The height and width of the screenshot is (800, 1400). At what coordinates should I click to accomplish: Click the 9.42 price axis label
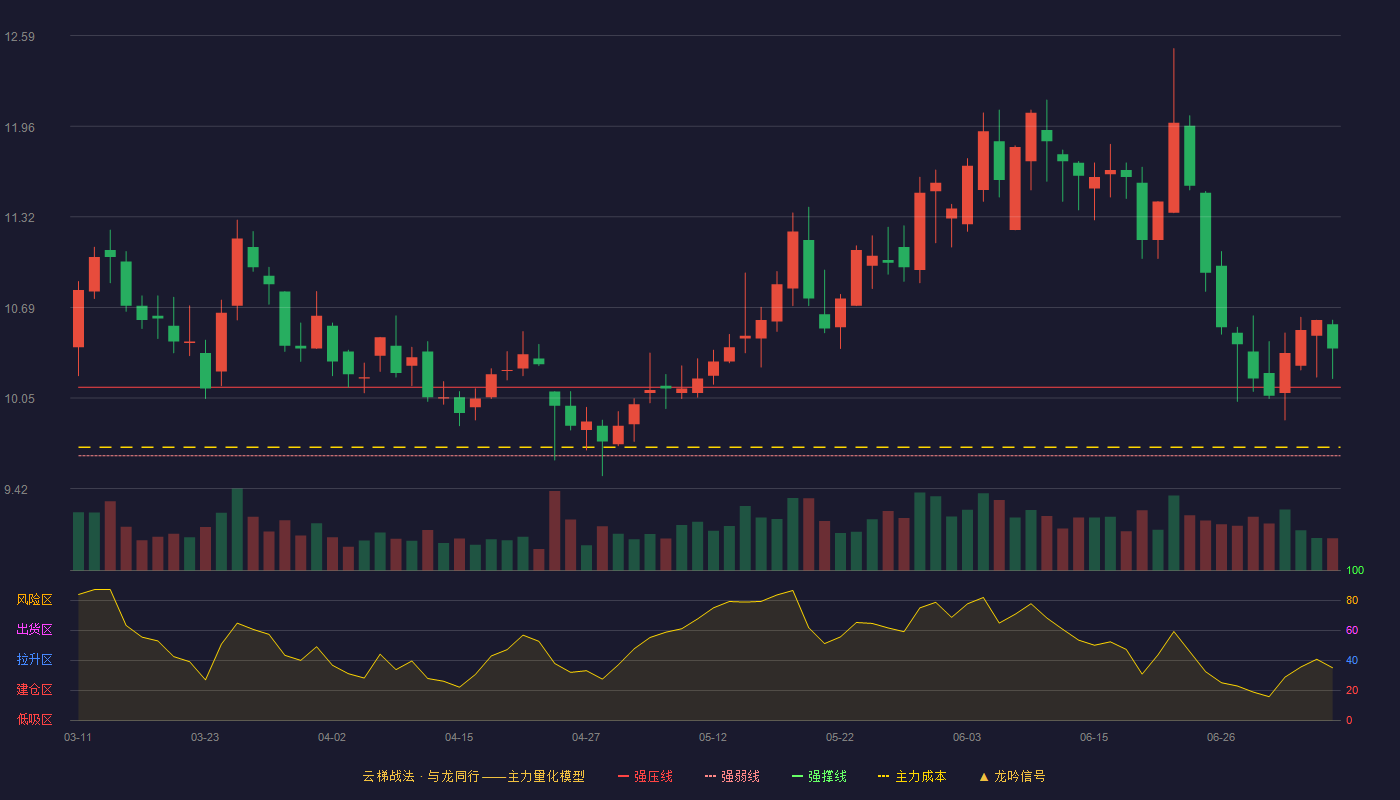click(x=17, y=489)
